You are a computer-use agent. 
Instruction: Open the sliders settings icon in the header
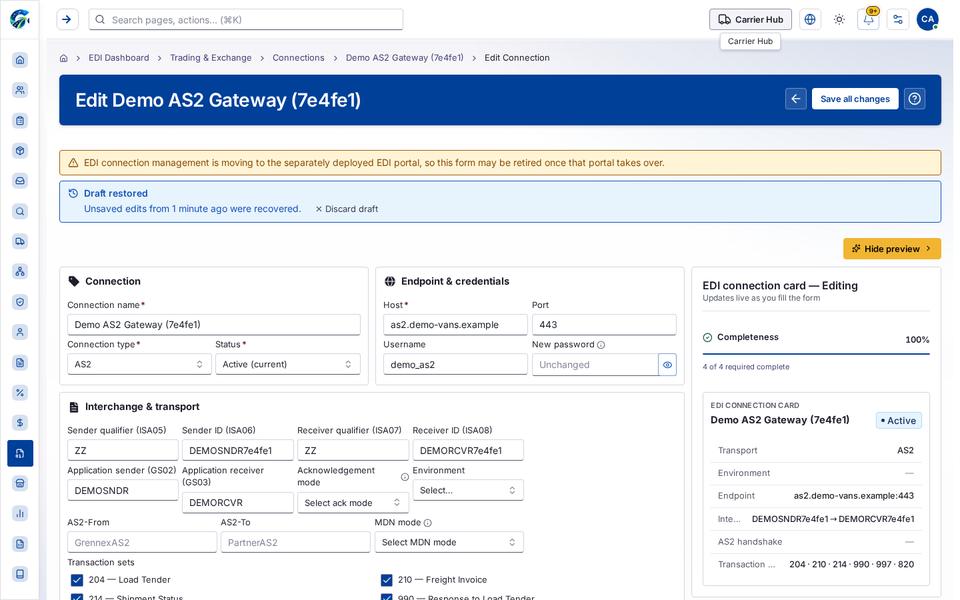898,20
